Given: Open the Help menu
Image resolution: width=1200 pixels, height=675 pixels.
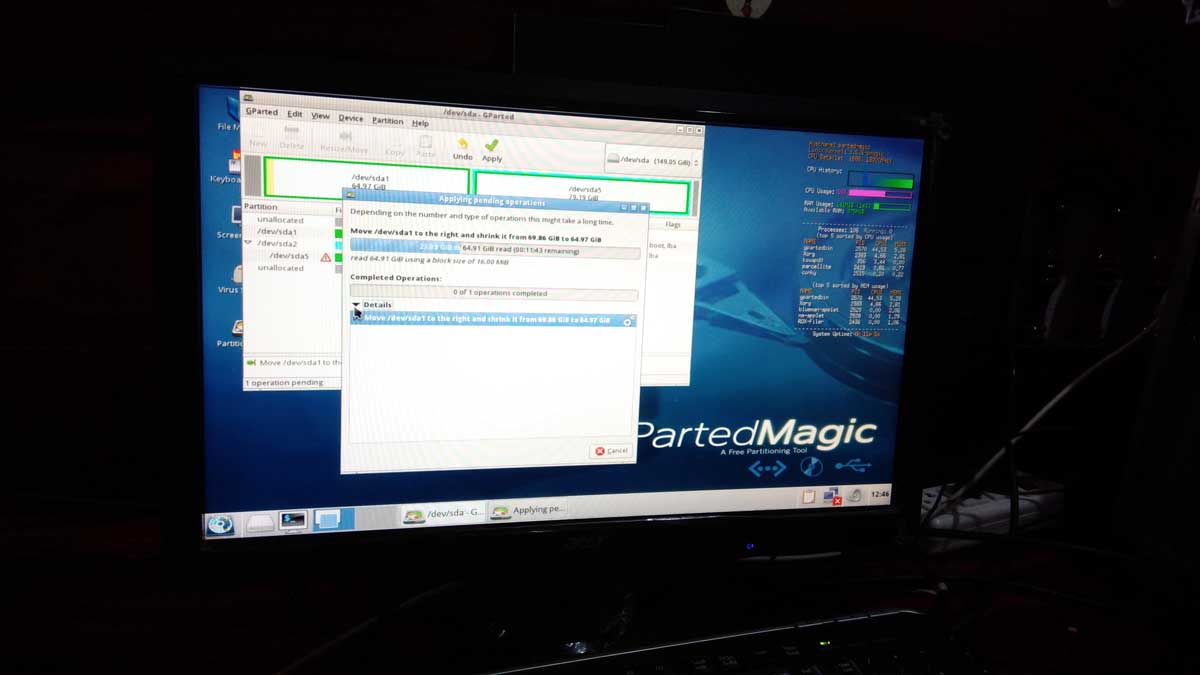Looking at the screenshot, I should [420, 123].
